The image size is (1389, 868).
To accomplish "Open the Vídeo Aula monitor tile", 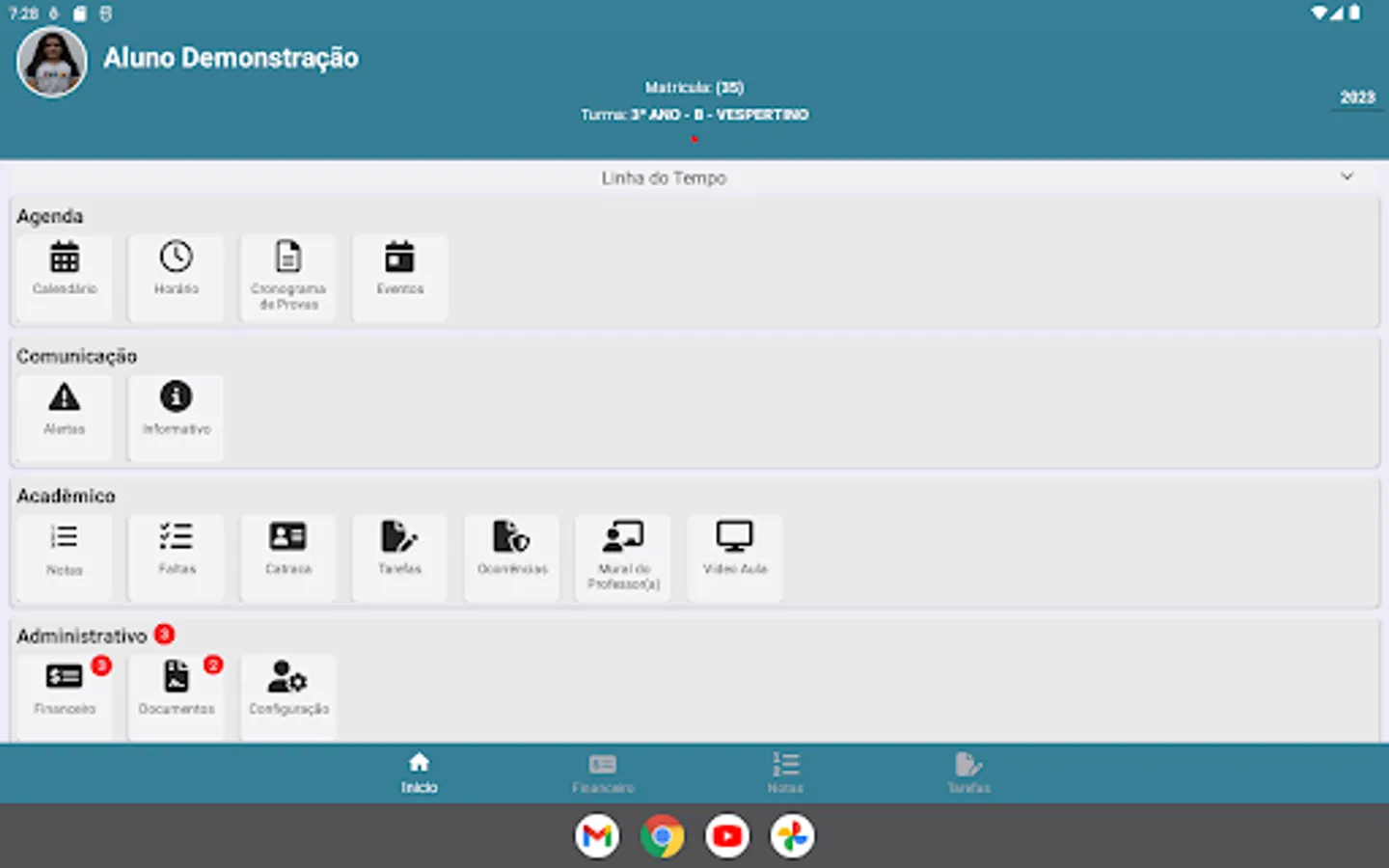I will (735, 557).
